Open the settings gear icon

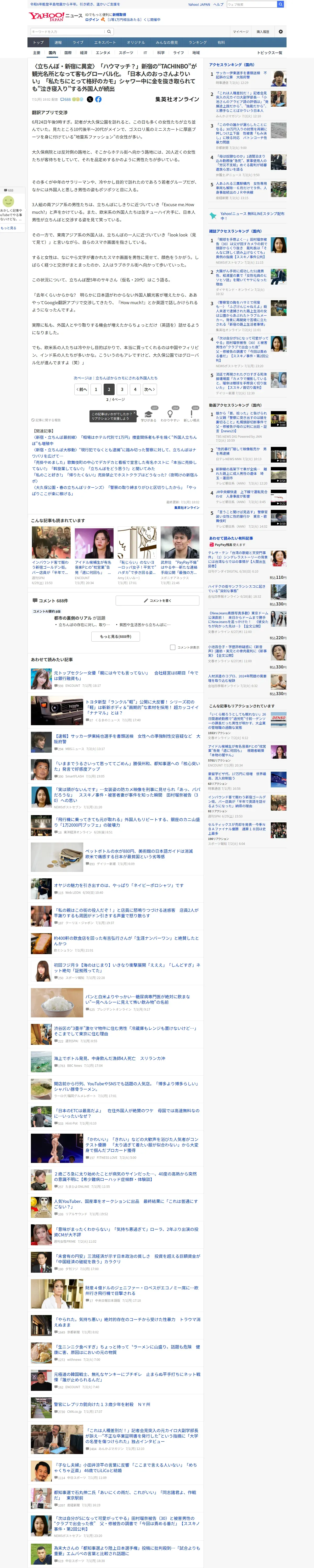tap(281, 32)
